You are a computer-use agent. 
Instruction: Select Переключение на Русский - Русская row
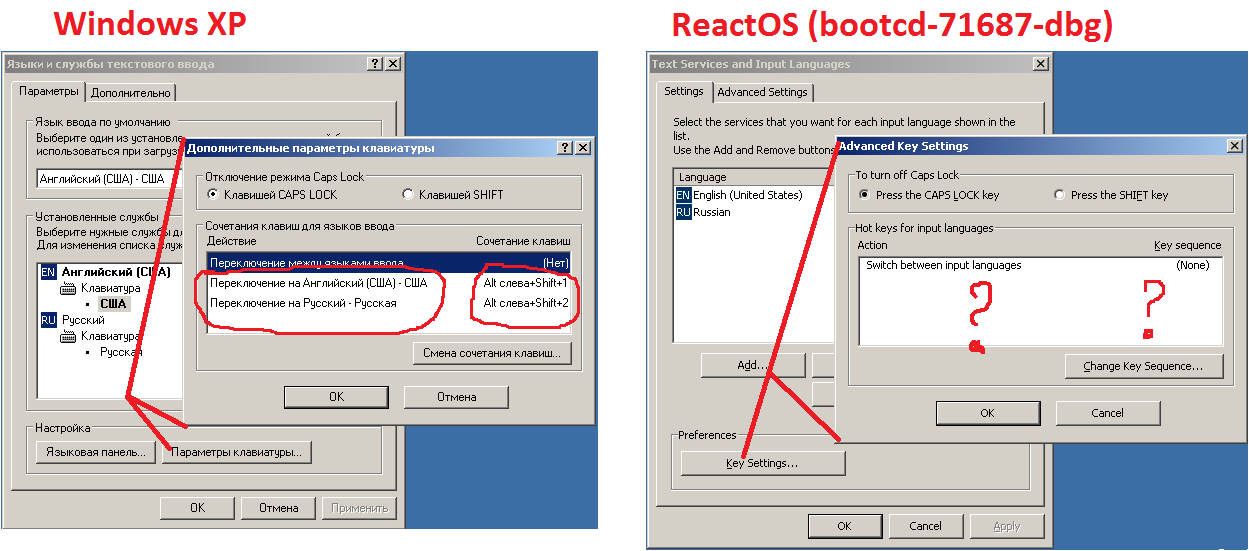389,303
